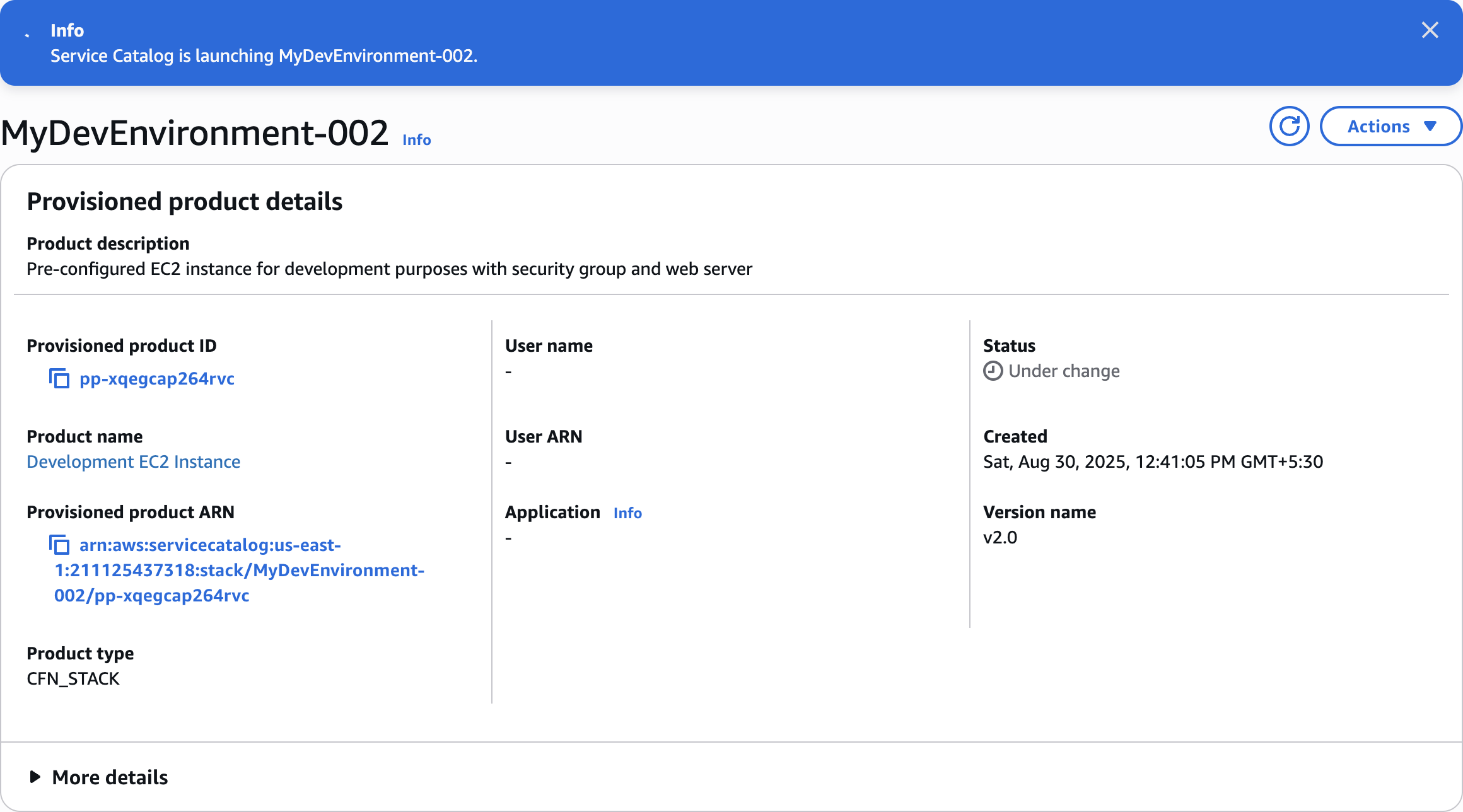Copy the provisioned product ID
Viewport: 1463px width, 812px height.
59,379
